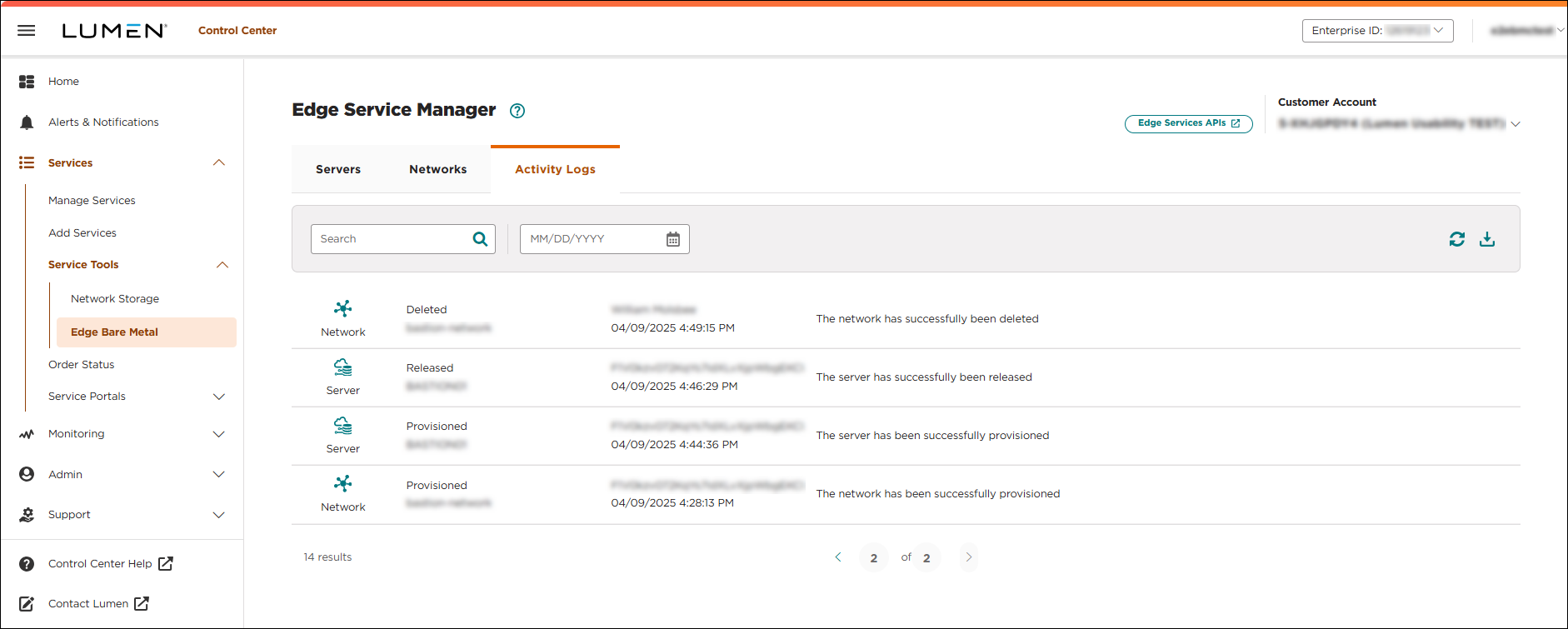Click the 14 results count text
1568x629 pixels.
pyautogui.click(x=327, y=557)
